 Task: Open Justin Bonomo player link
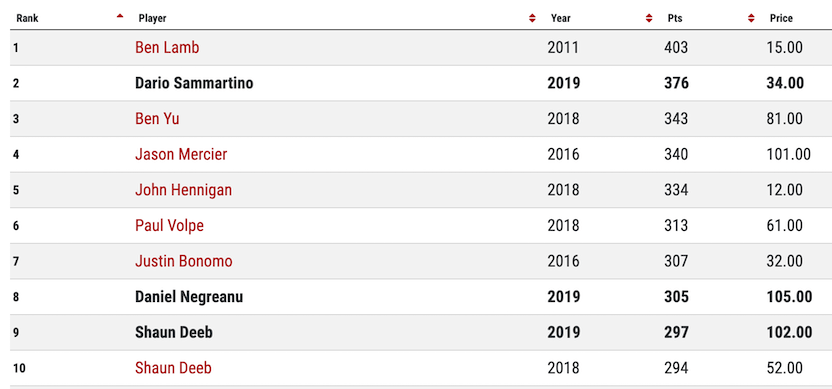pos(184,261)
